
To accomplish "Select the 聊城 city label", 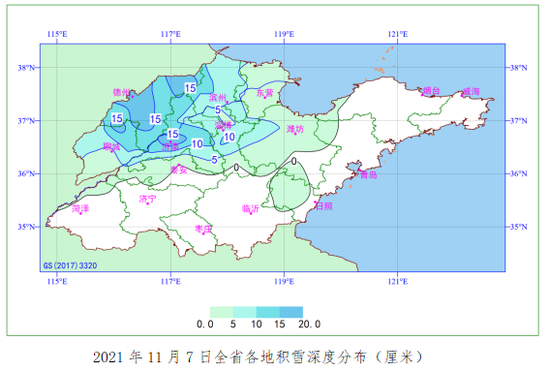I will click(x=112, y=146).
